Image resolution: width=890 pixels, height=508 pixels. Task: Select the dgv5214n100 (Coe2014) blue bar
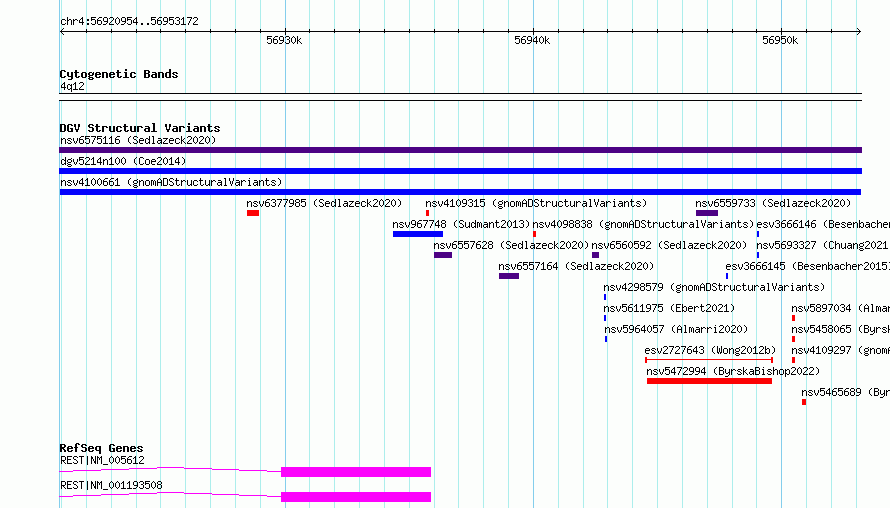point(460,171)
